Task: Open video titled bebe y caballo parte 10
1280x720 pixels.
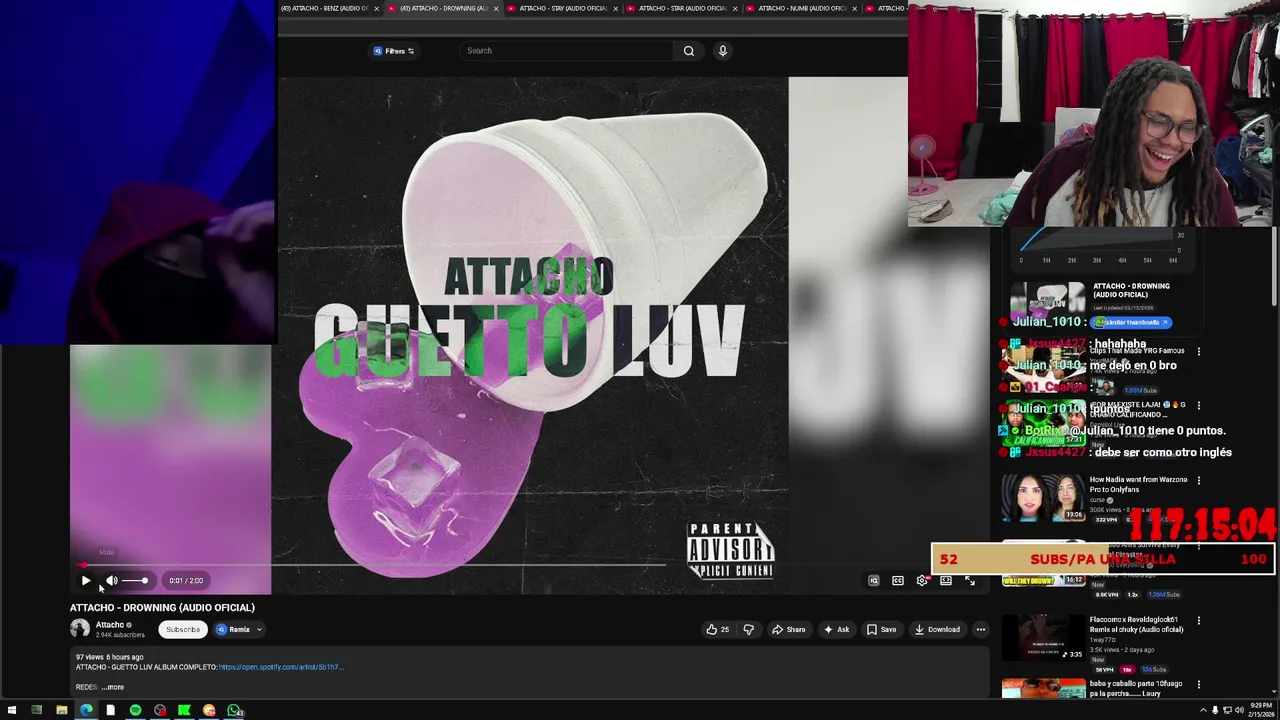Action: point(1136,688)
